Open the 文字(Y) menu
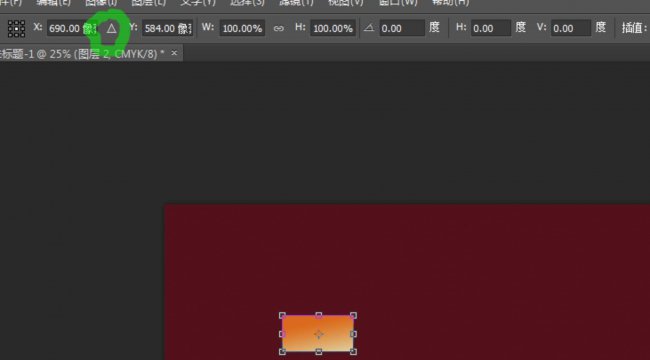The image size is (650, 360). (198, 2)
